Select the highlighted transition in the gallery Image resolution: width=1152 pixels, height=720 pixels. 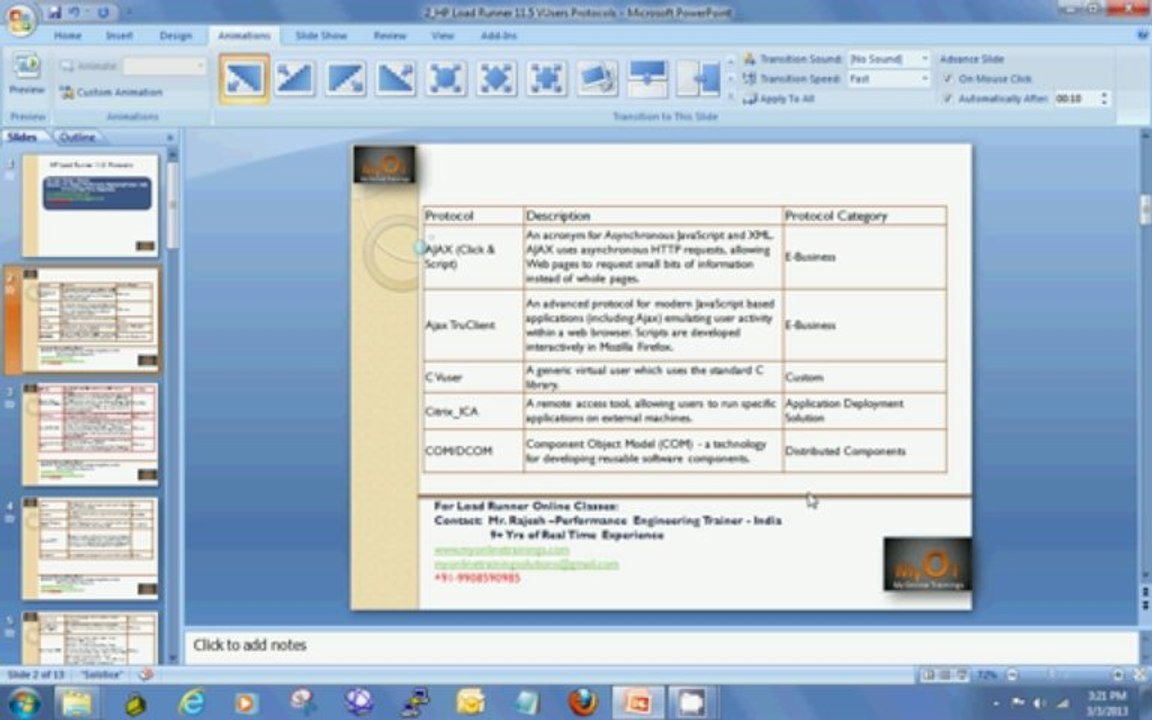(x=244, y=78)
